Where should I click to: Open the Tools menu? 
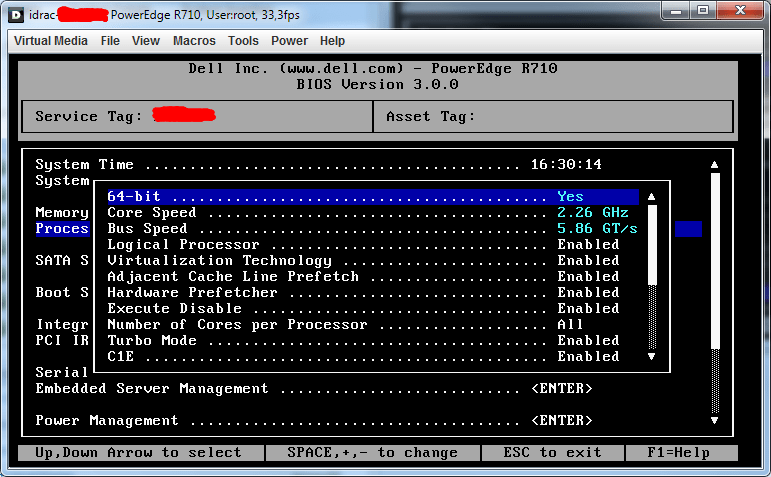[x=243, y=41]
